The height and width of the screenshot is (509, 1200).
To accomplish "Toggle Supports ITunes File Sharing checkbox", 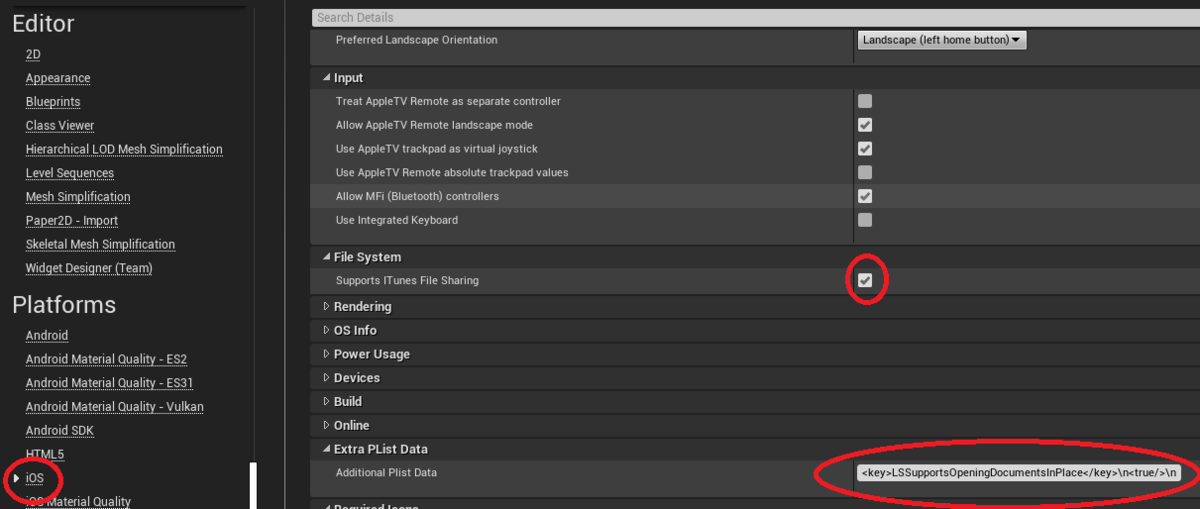I will [865, 280].
